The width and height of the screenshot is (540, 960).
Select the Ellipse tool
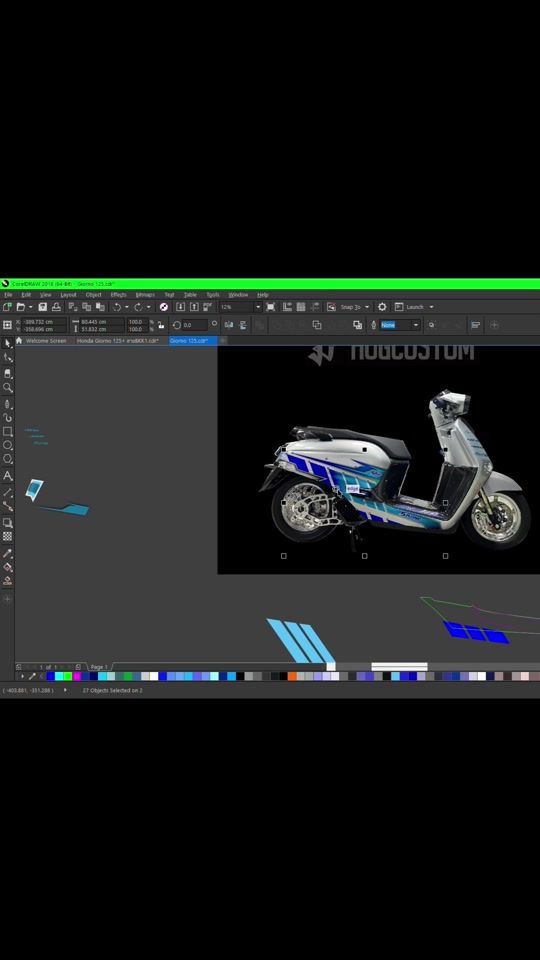[8, 445]
